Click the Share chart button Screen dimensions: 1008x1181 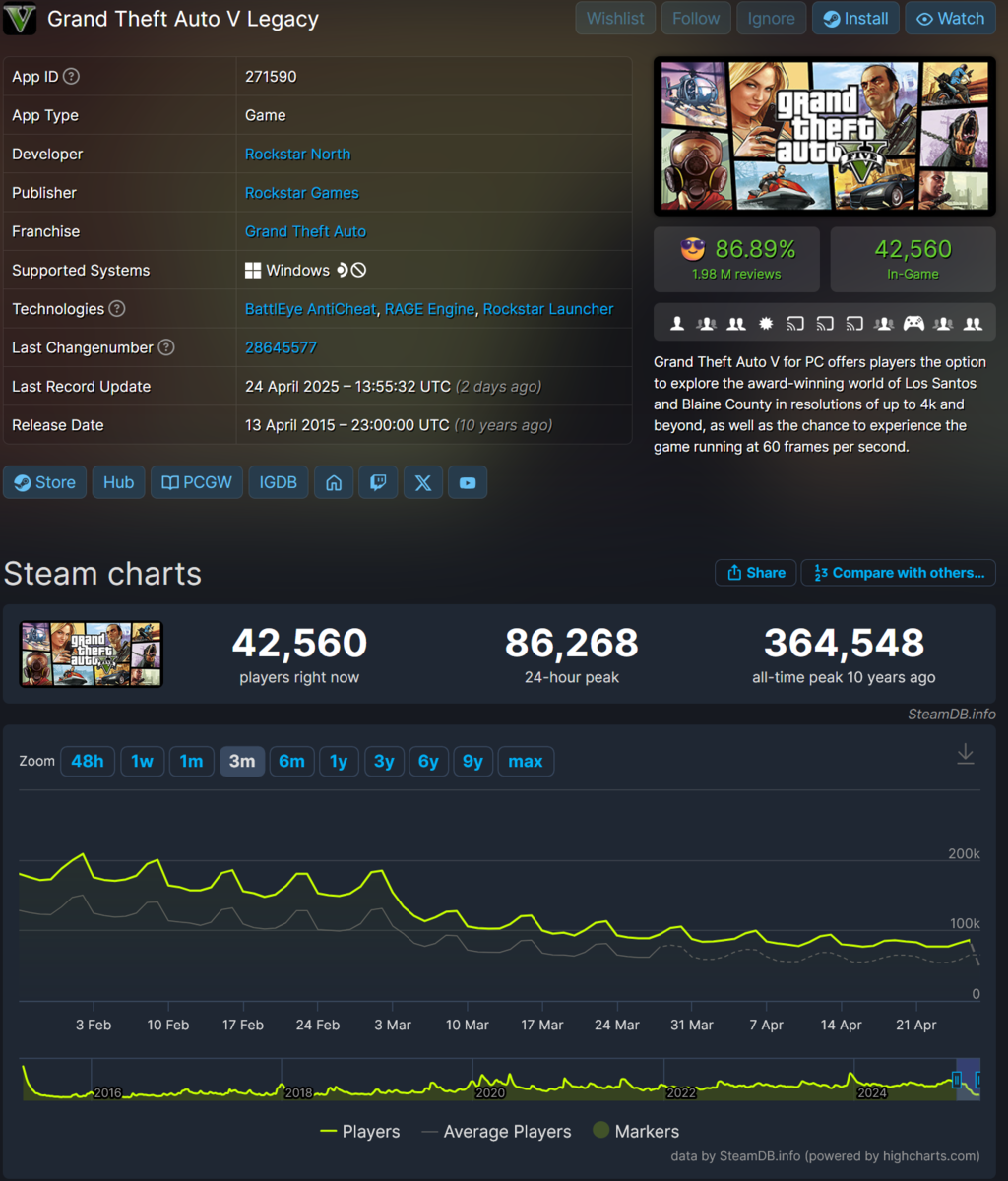pos(756,573)
